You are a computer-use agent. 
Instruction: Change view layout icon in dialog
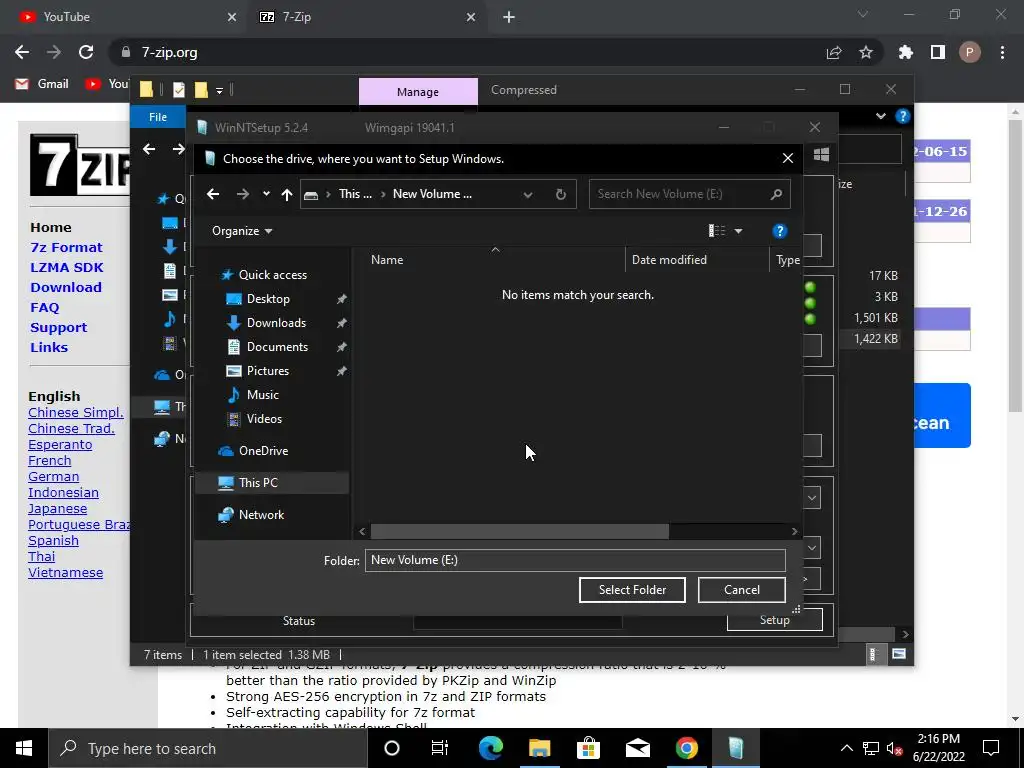716,231
